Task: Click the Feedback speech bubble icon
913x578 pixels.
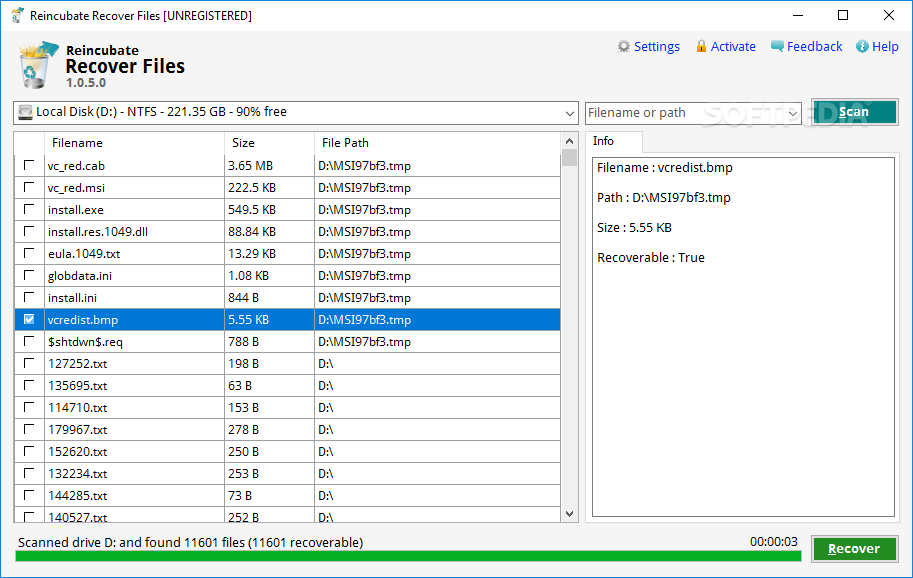Action: [x=777, y=47]
